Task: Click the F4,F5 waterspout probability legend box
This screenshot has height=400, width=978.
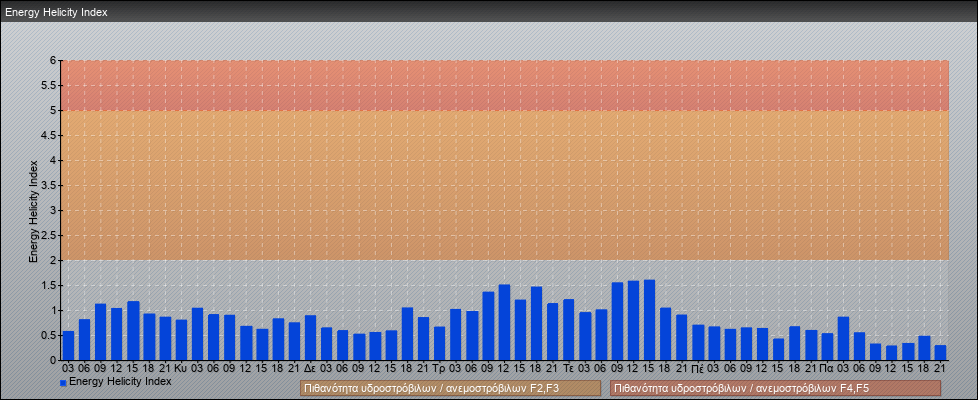Action: click(x=775, y=388)
